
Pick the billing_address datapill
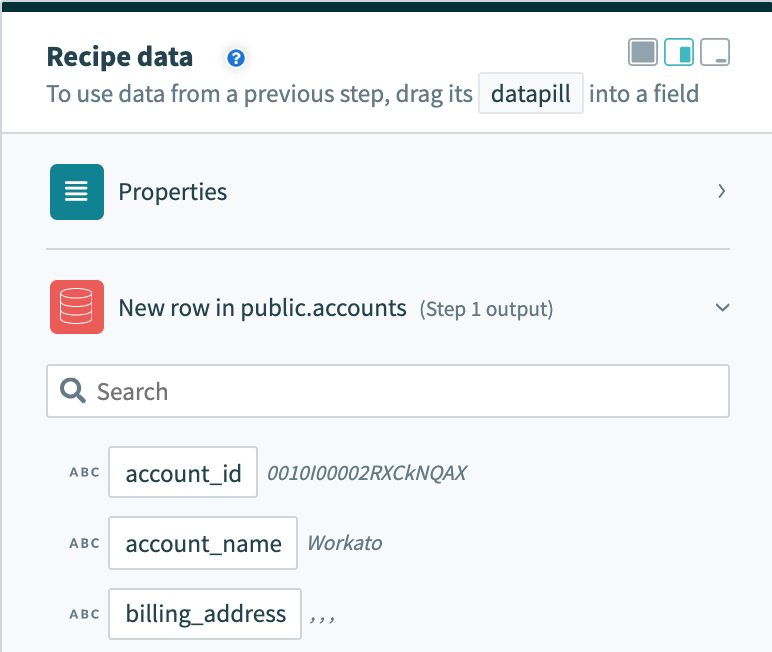pyautogui.click(x=205, y=614)
